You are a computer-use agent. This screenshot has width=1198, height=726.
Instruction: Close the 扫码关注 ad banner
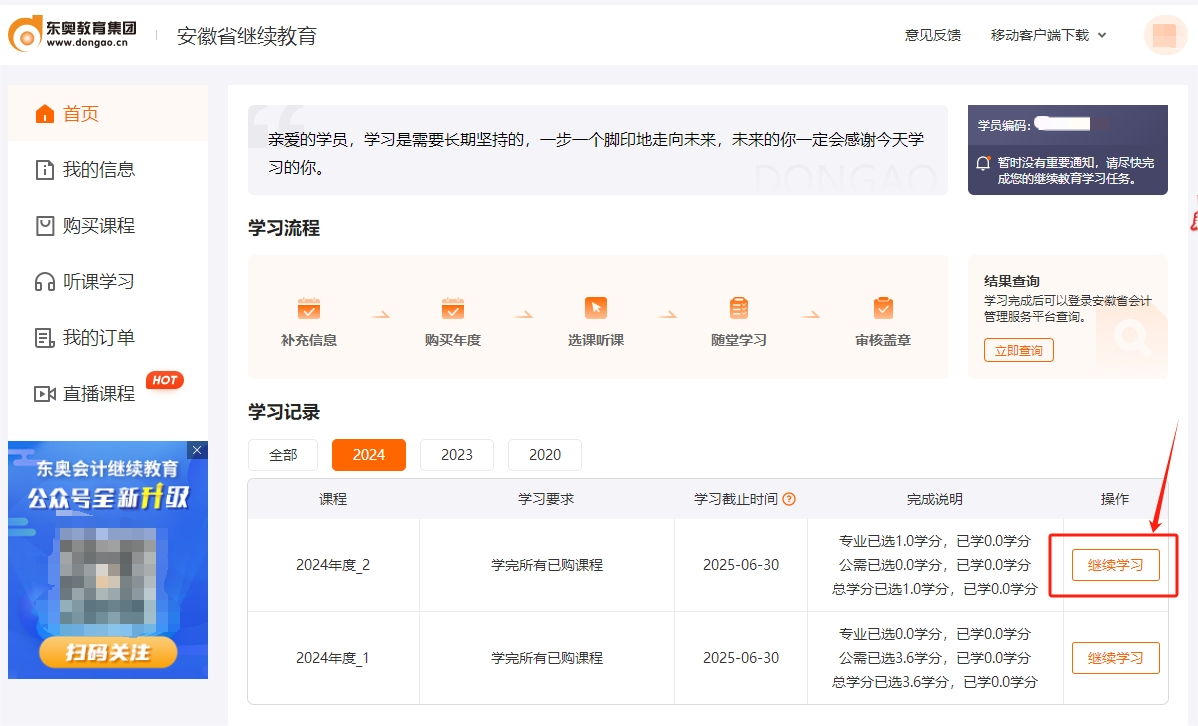[196, 450]
